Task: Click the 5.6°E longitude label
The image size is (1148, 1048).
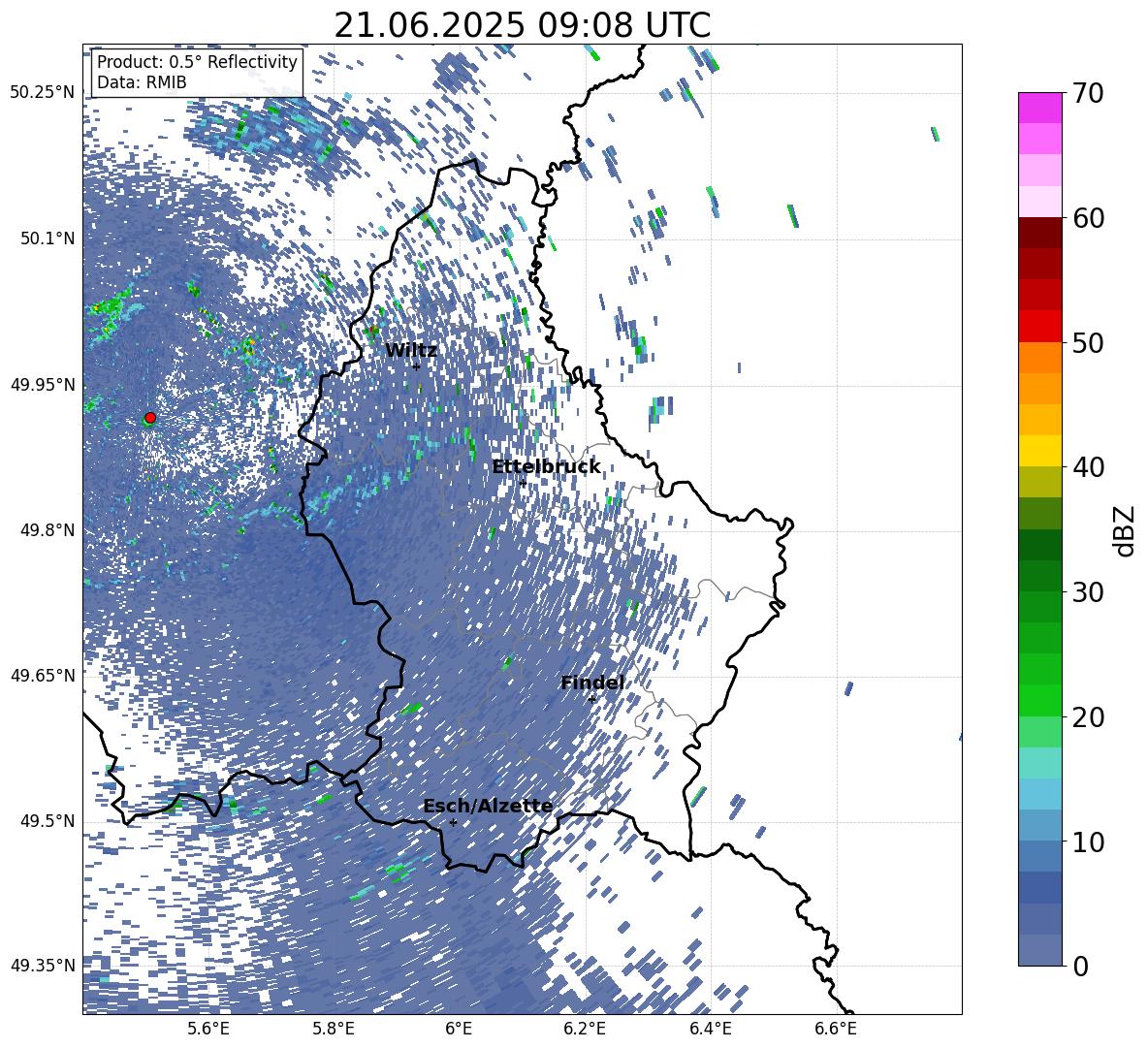Action: pyautogui.click(x=207, y=1029)
